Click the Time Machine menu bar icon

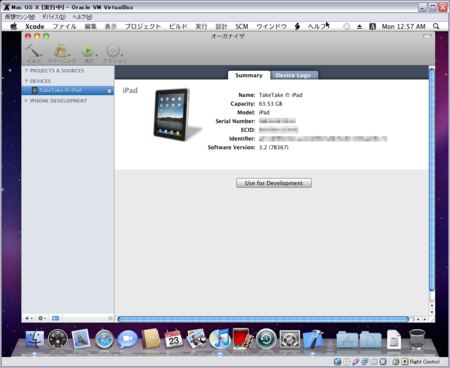click(x=347, y=27)
